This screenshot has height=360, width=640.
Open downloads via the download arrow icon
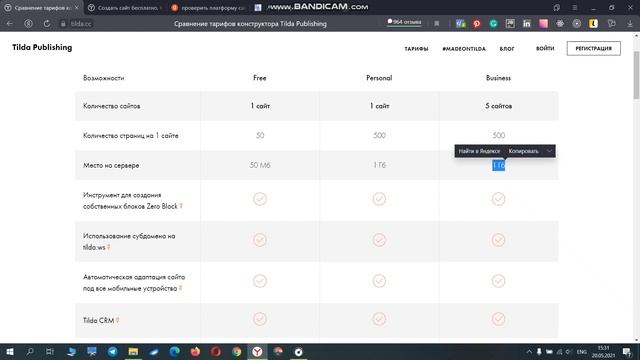[x=630, y=24]
